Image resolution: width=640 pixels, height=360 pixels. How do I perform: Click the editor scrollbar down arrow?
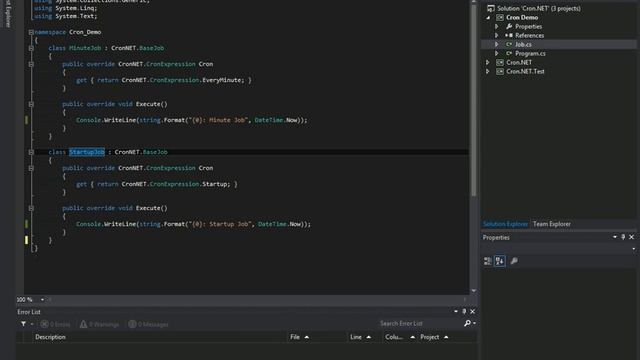473,291
